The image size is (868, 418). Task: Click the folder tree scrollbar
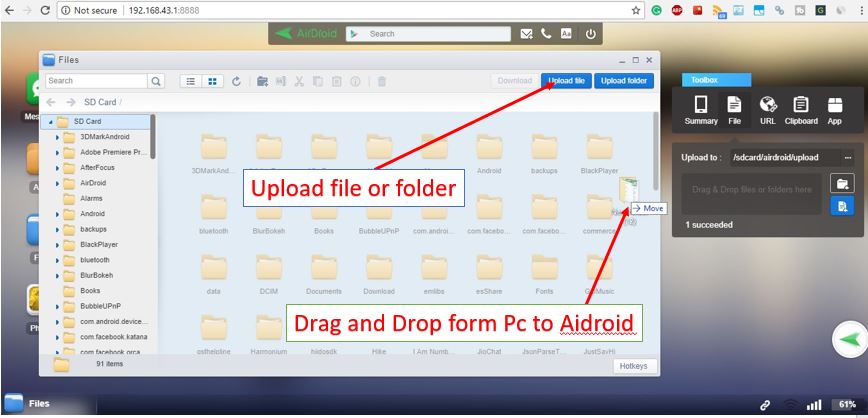[153, 136]
